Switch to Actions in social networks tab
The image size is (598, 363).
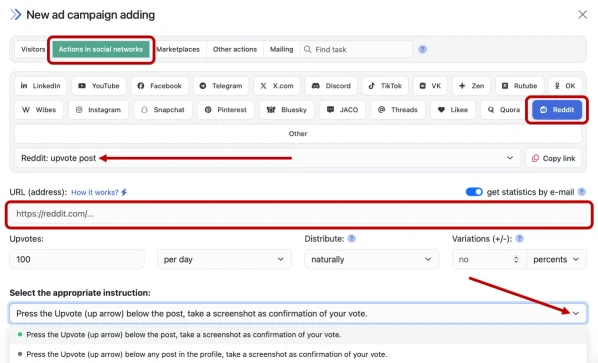coord(101,50)
